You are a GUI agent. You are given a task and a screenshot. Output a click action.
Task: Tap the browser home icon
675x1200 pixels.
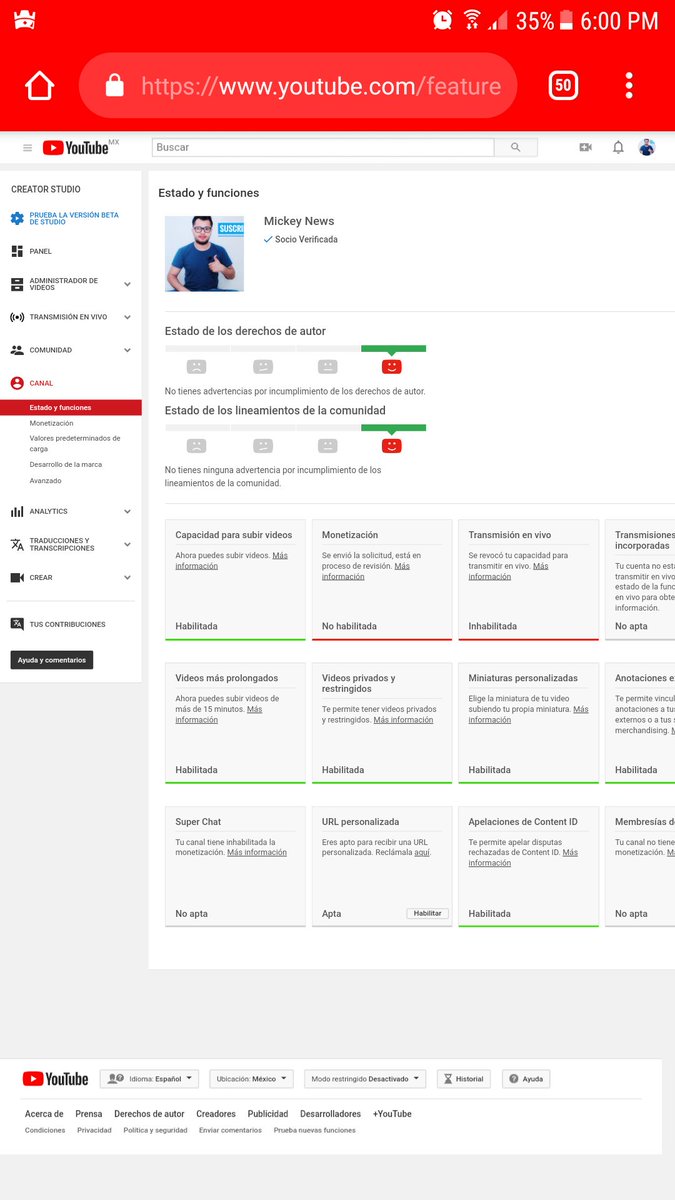coord(40,86)
